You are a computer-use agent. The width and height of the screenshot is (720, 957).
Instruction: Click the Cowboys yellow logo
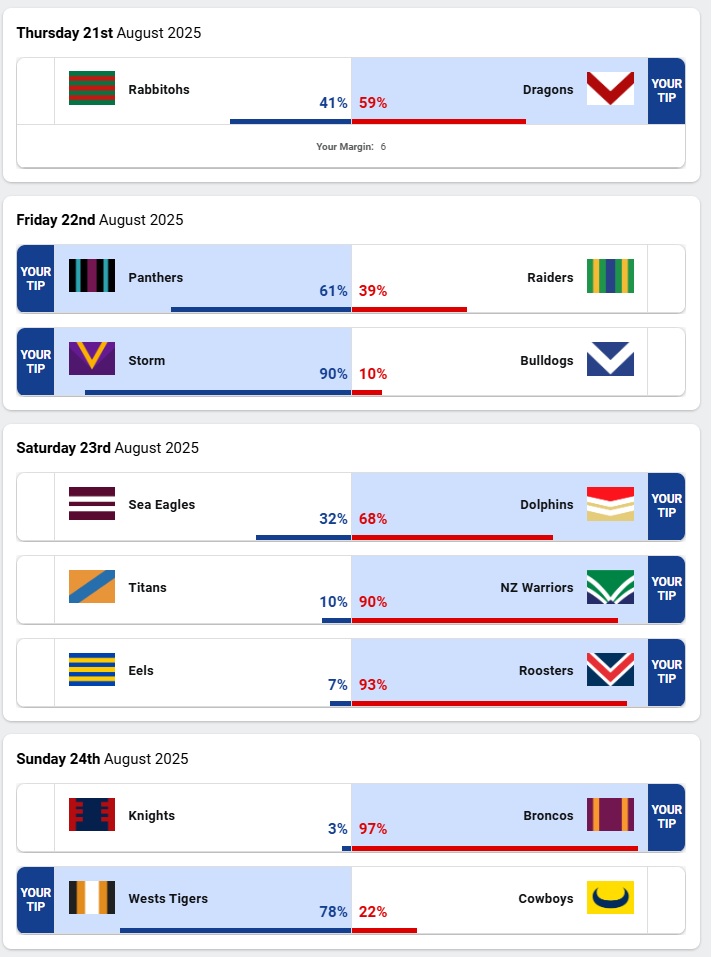(x=610, y=898)
